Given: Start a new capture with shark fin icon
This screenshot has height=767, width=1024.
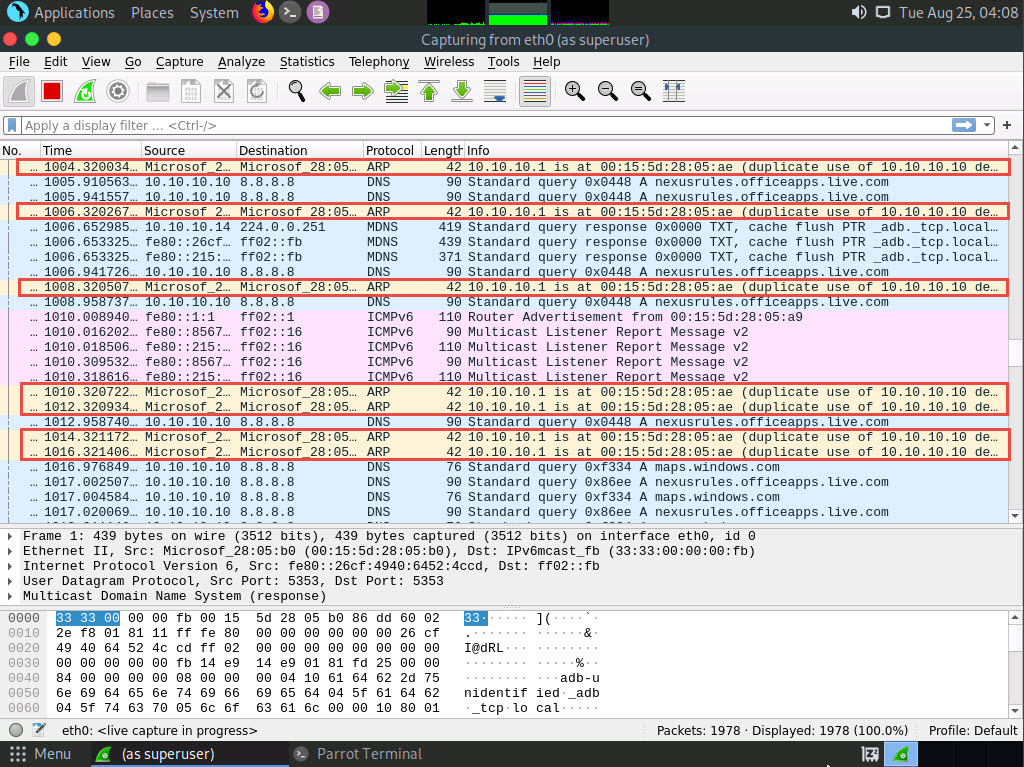Looking at the screenshot, I should point(19,91).
